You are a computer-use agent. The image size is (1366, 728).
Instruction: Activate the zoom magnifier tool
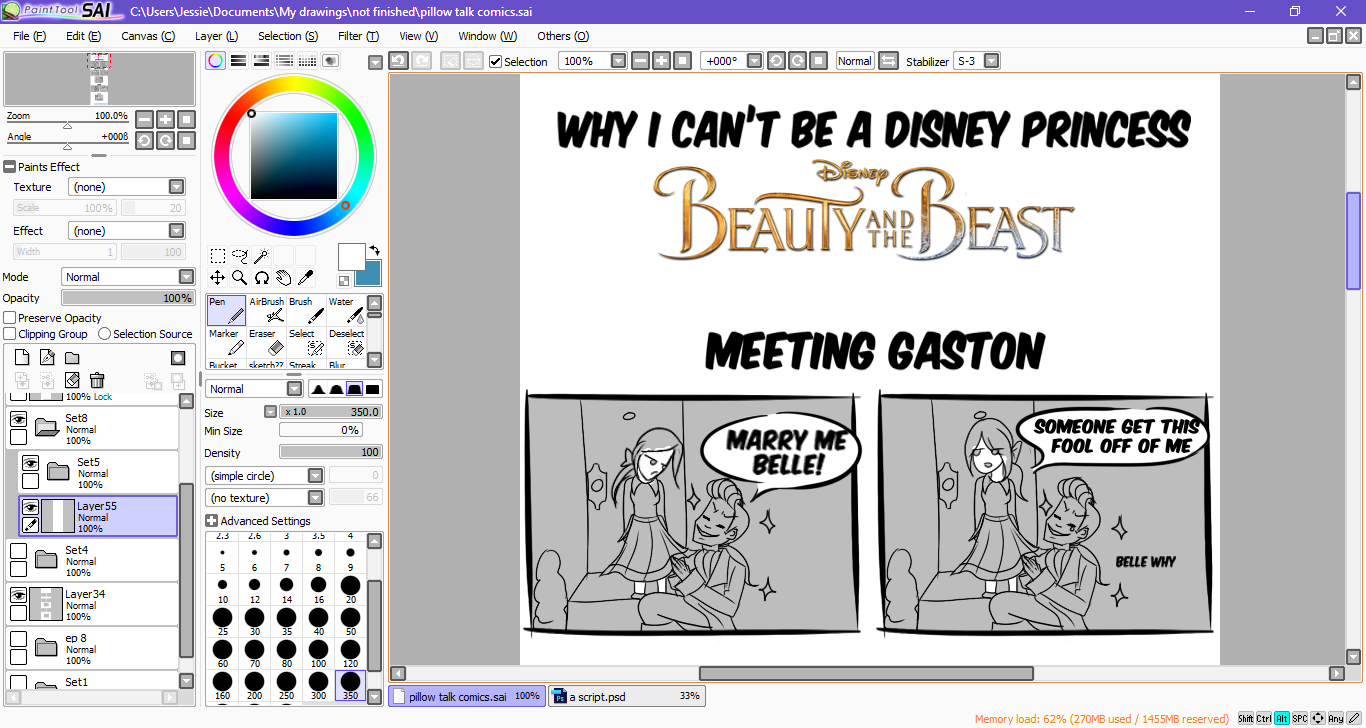239,277
